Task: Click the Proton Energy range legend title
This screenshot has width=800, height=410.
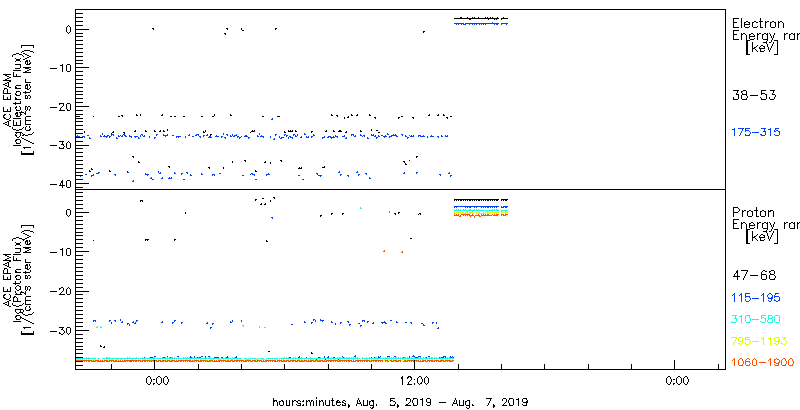Action: click(x=765, y=225)
